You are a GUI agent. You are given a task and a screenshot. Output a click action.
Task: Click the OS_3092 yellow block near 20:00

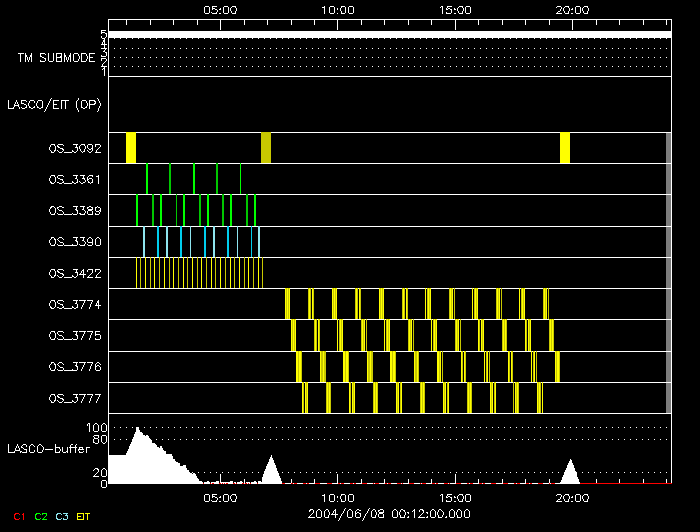coord(565,147)
